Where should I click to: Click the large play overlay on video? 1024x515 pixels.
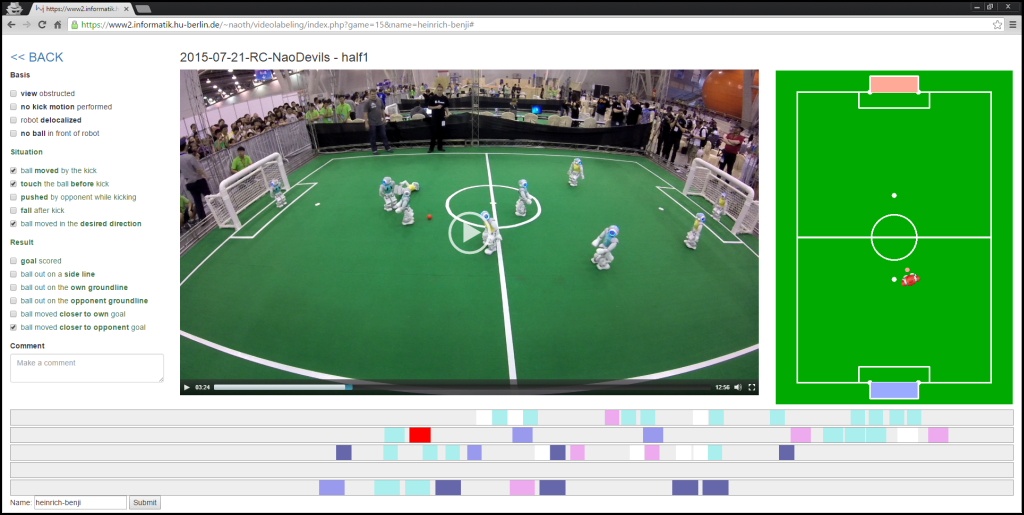pyautogui.click(x=468, y=232)
